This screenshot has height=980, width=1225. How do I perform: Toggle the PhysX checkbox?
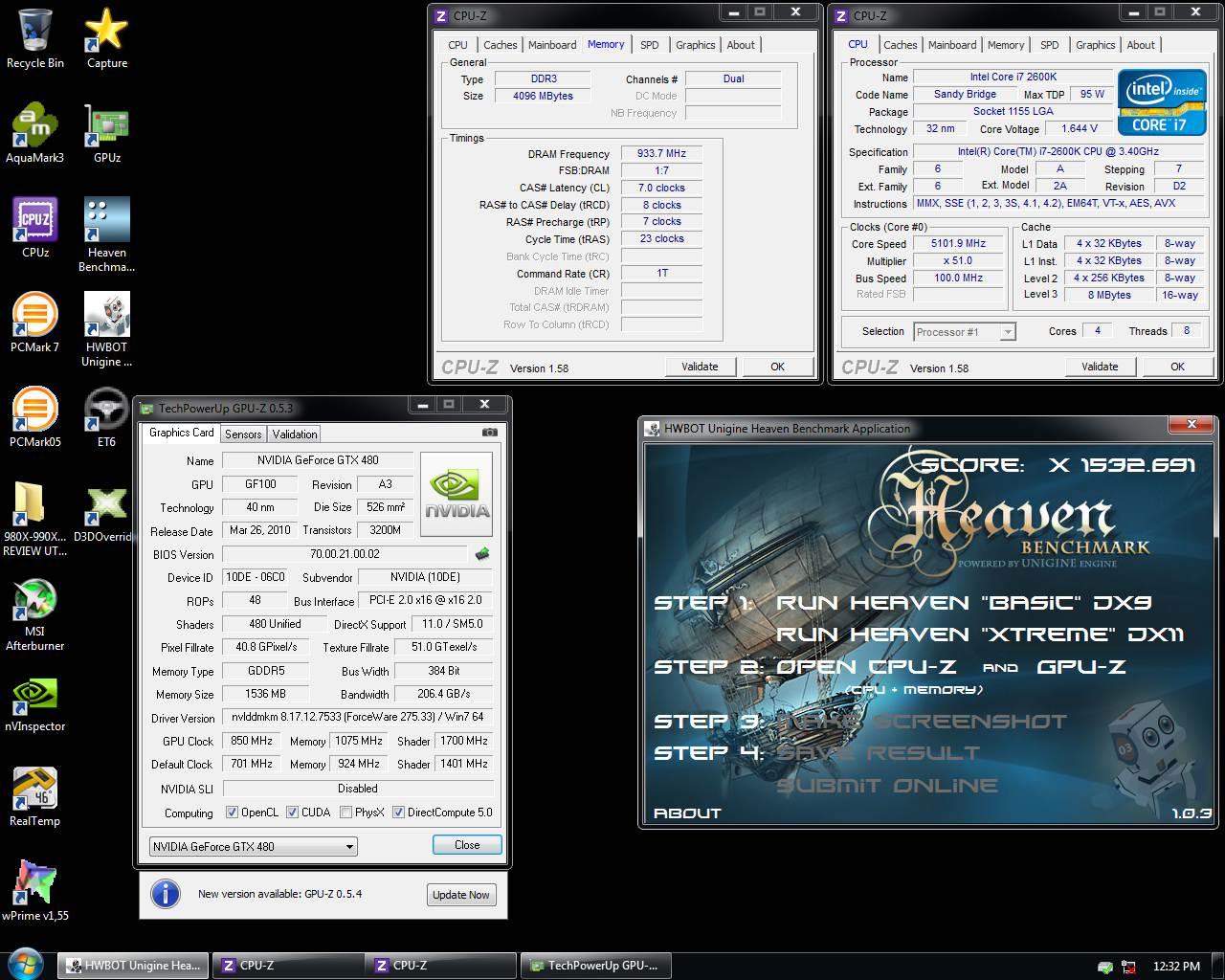point(345,813)
